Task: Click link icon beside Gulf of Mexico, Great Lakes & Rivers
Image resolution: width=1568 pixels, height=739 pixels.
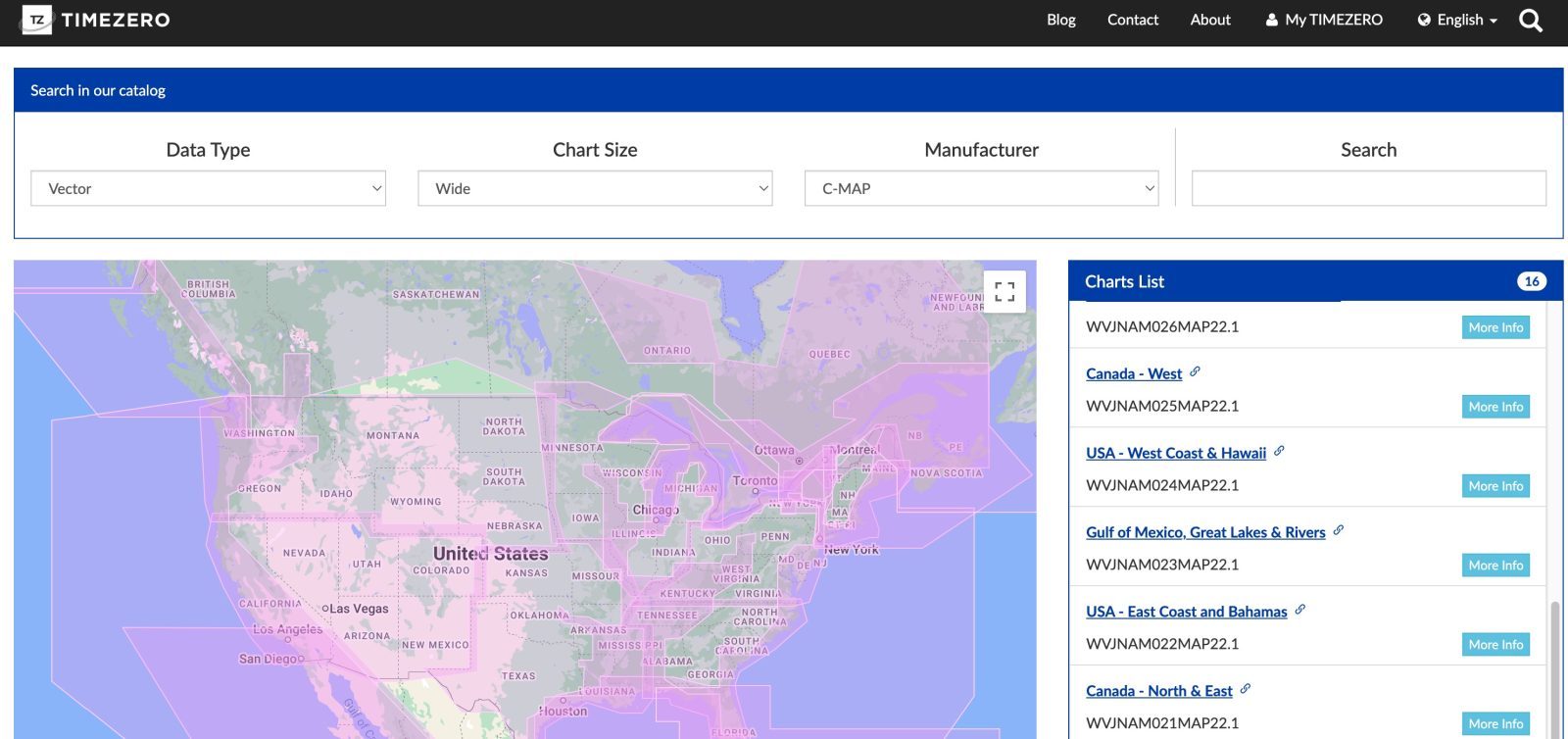Action: pyautogui.click(x=1338, y=530)
